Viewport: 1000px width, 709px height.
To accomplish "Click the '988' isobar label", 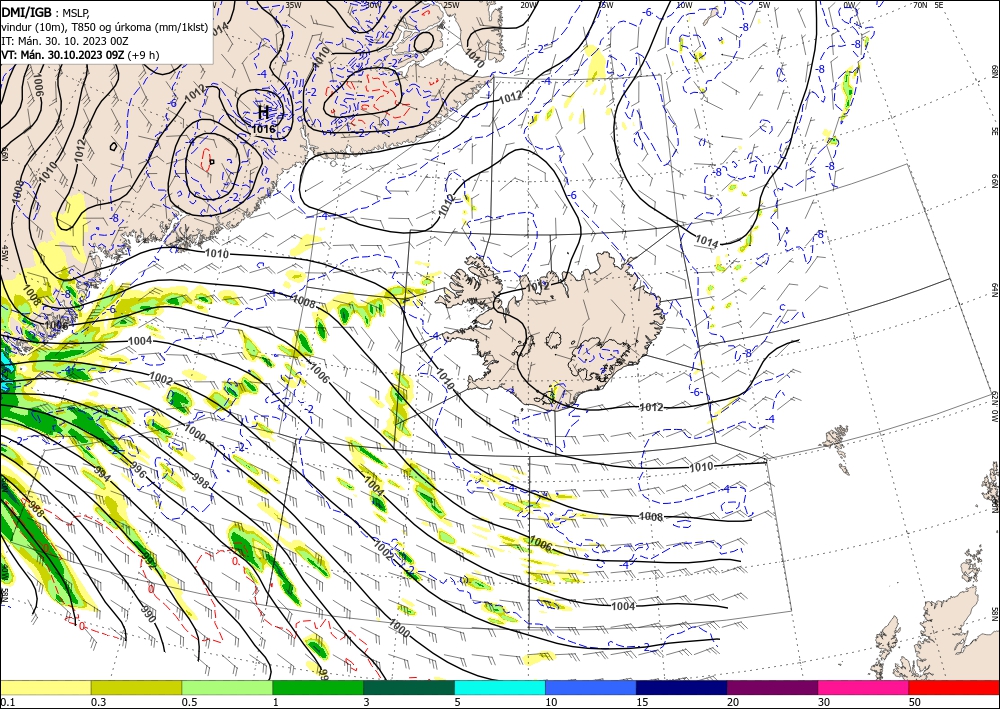I will [x=36, y=508].
